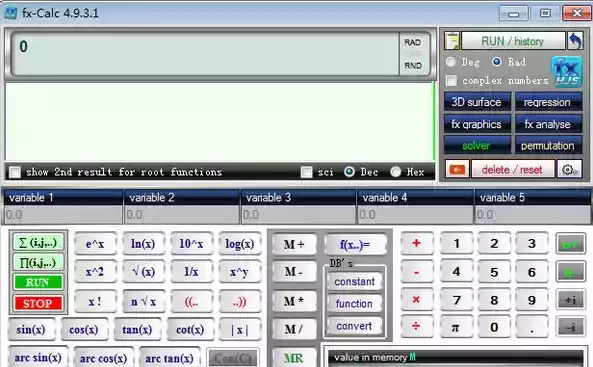Select the Rad angle mode radio button
This screenshot has width=593, height=367.
click(497, 62)
